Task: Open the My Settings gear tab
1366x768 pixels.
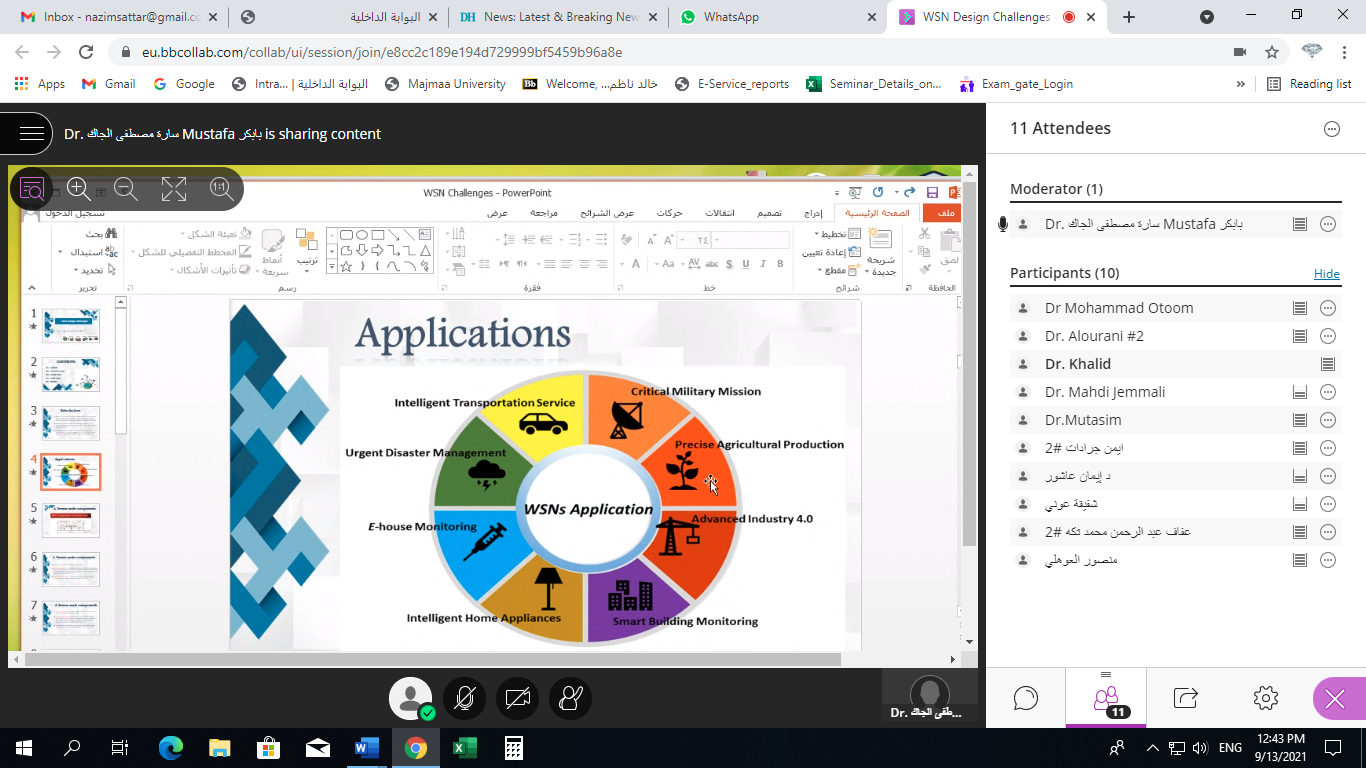Action: (x=1265, y=698)
